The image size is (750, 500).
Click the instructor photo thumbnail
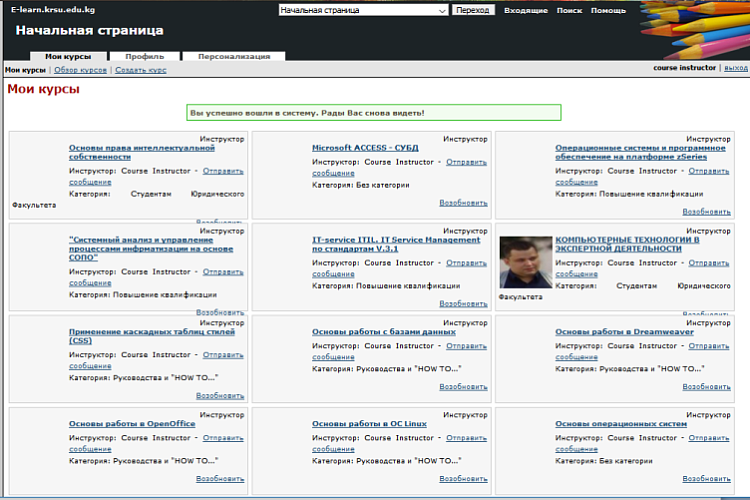[x=525, y=262]
